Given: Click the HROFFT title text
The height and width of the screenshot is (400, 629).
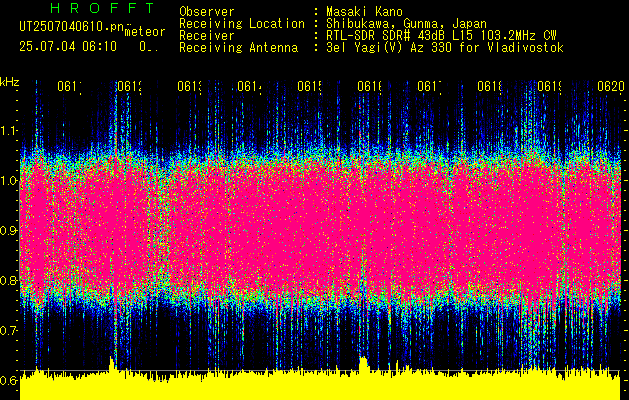Looking at the screenshot, I should (x=103, y=8).
